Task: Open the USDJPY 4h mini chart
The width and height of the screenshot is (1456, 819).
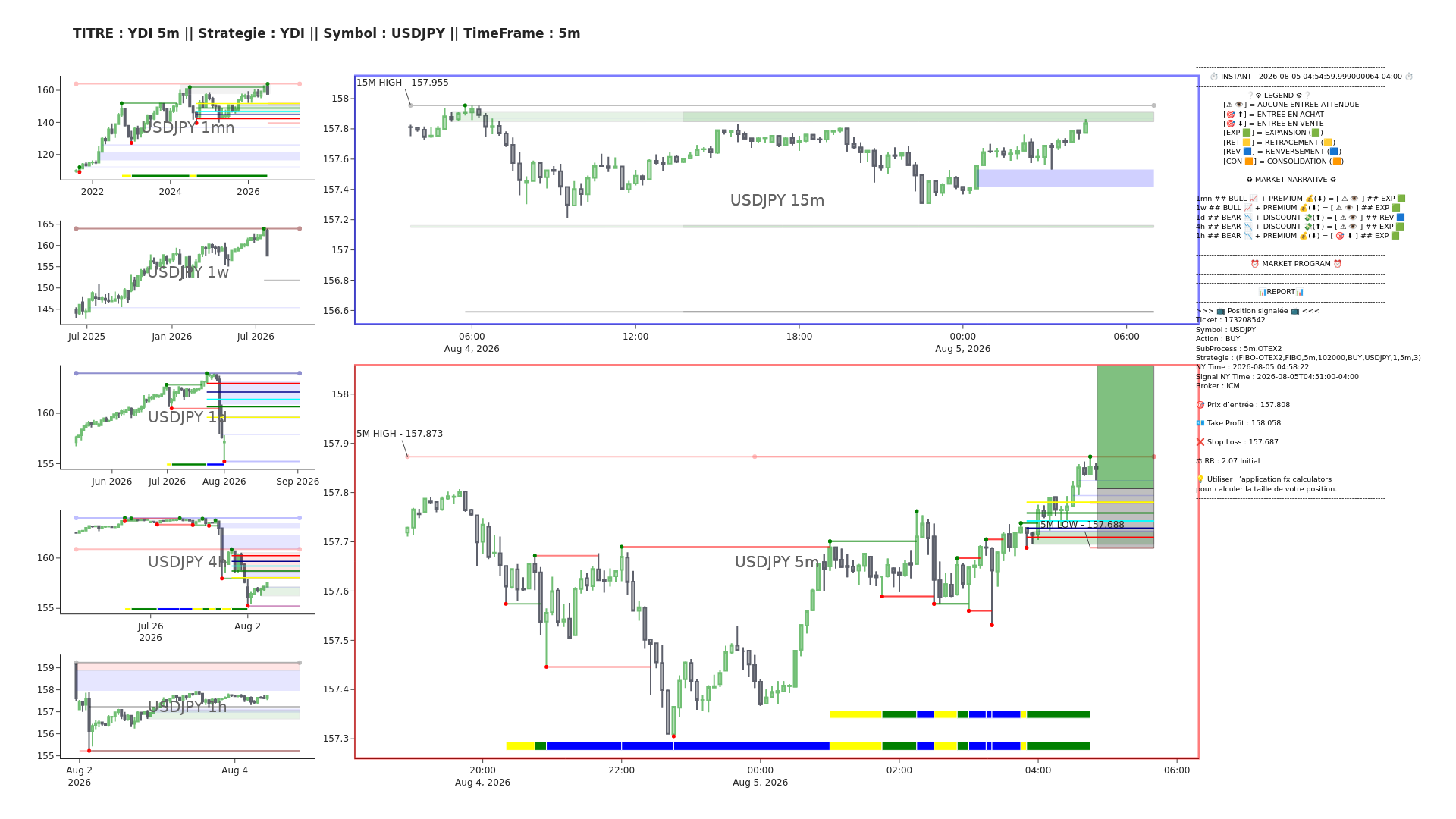Action: [x=188, y=562]
